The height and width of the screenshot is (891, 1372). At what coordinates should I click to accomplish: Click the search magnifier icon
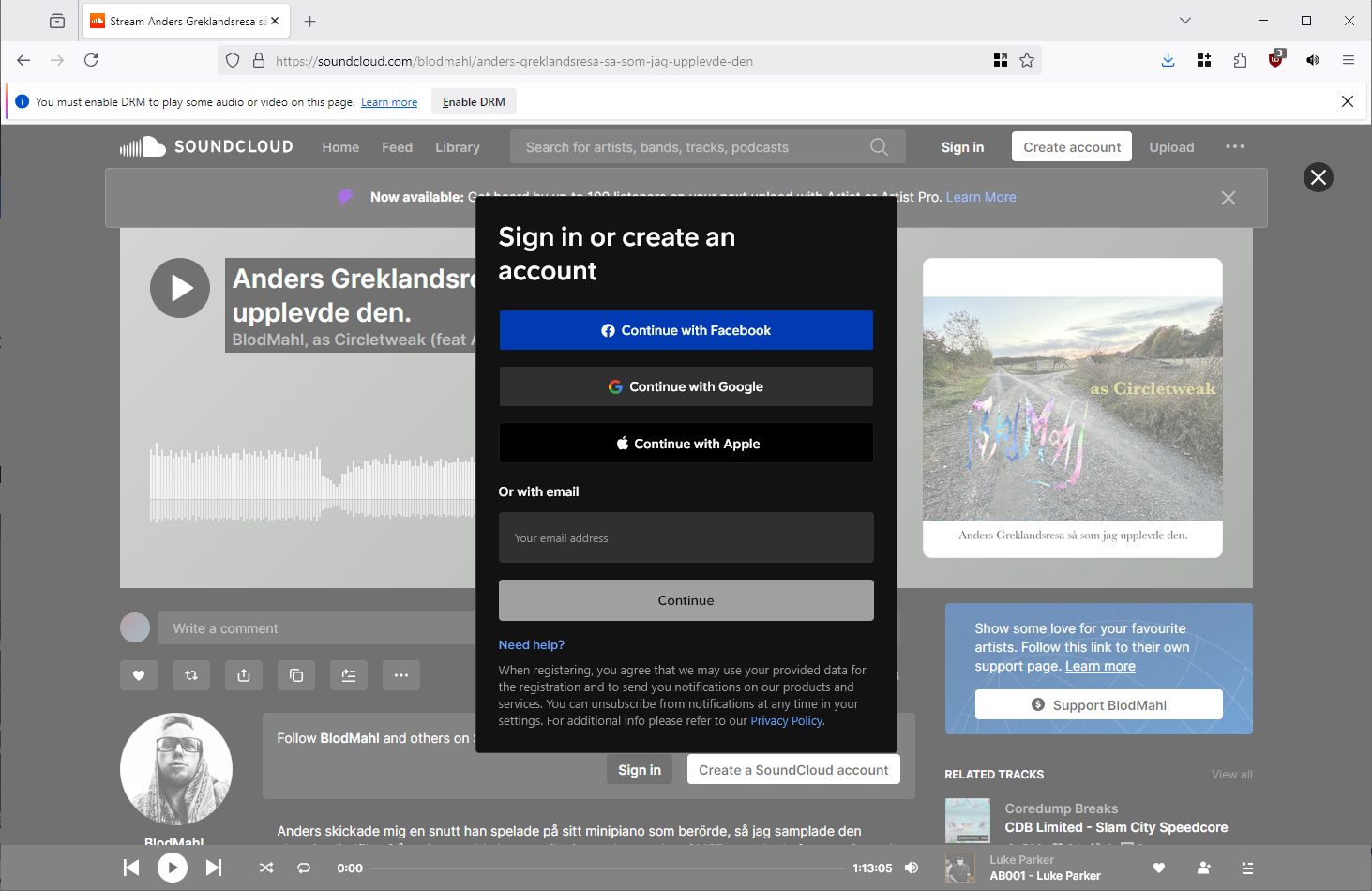coord(879,147)
